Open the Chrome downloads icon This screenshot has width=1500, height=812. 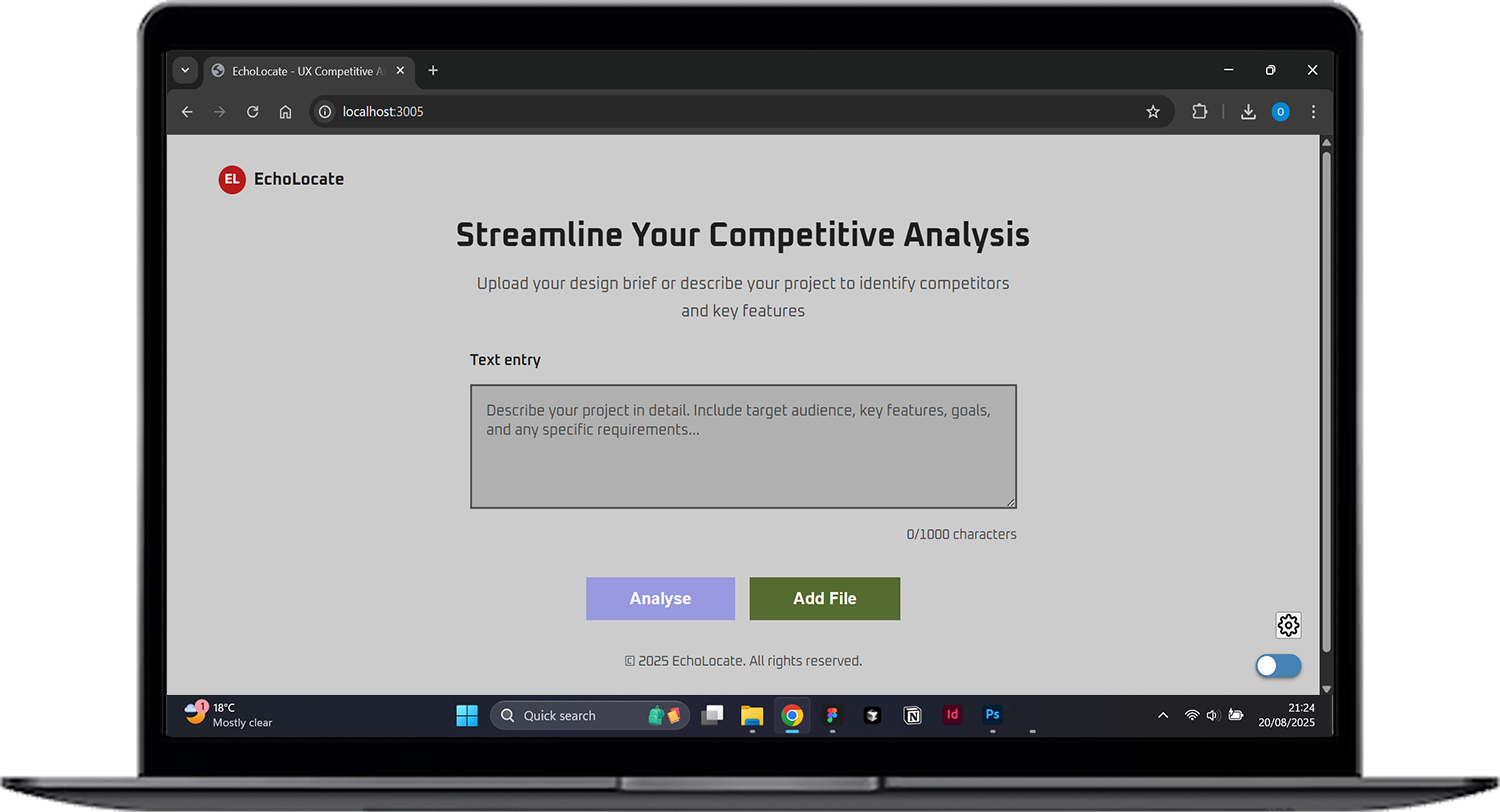tap(1248, 112)
